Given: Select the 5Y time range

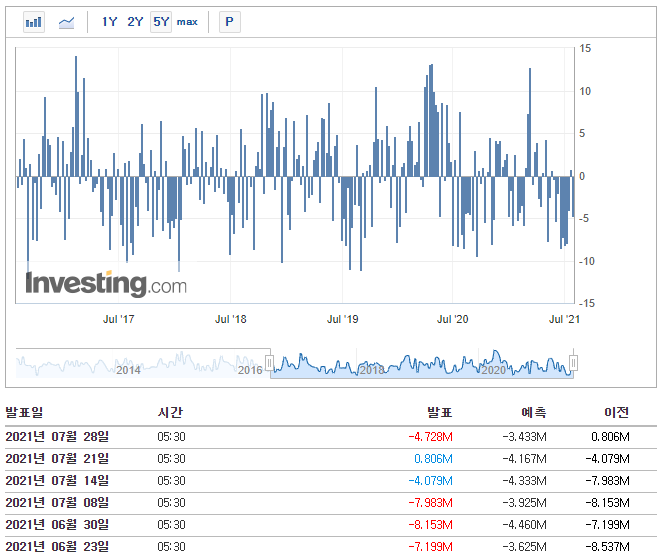Looking at the screenshot, I should [161, 22].
